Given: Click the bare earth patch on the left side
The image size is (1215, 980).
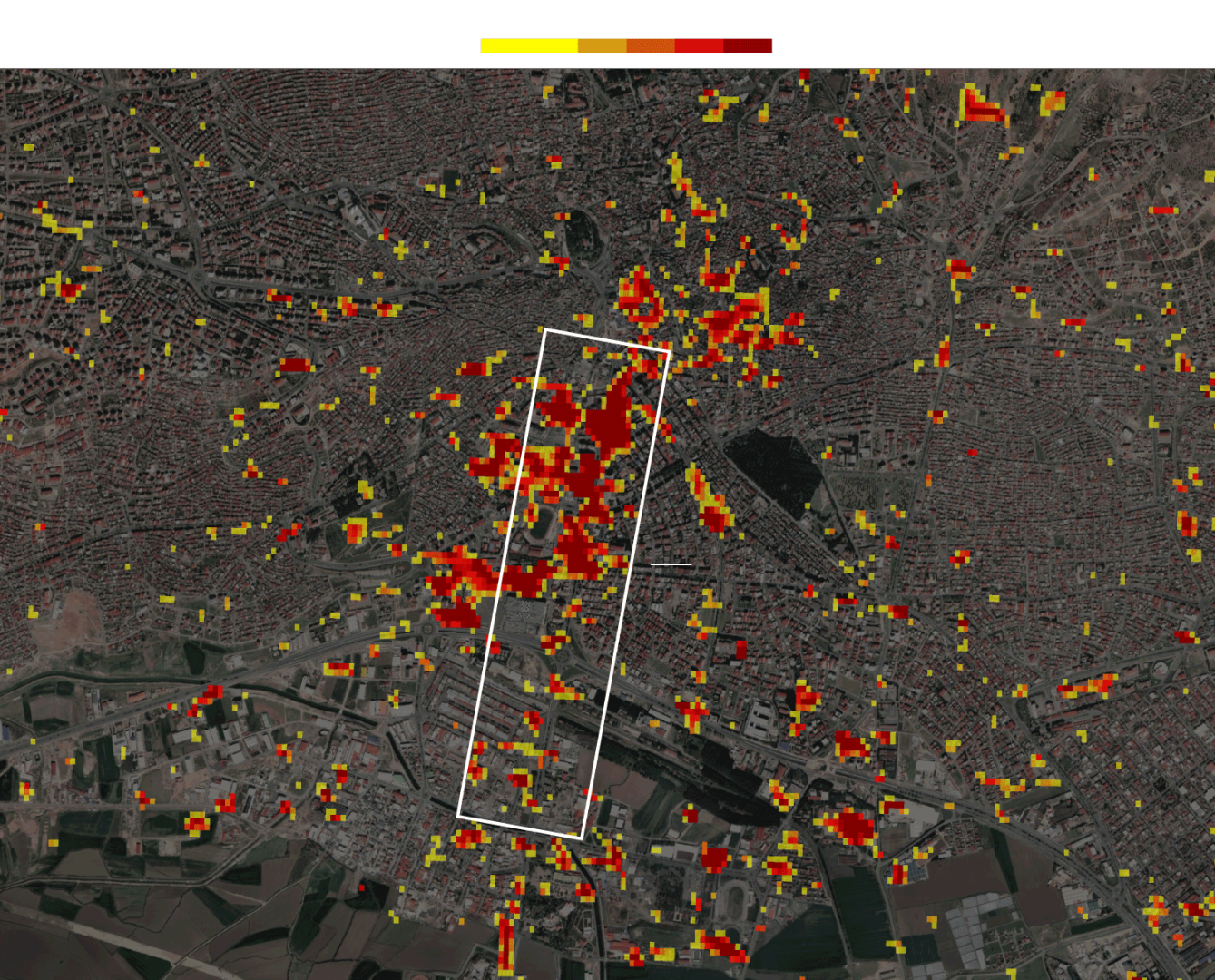Looking at the screenshot, I should (x=65, y=620).
